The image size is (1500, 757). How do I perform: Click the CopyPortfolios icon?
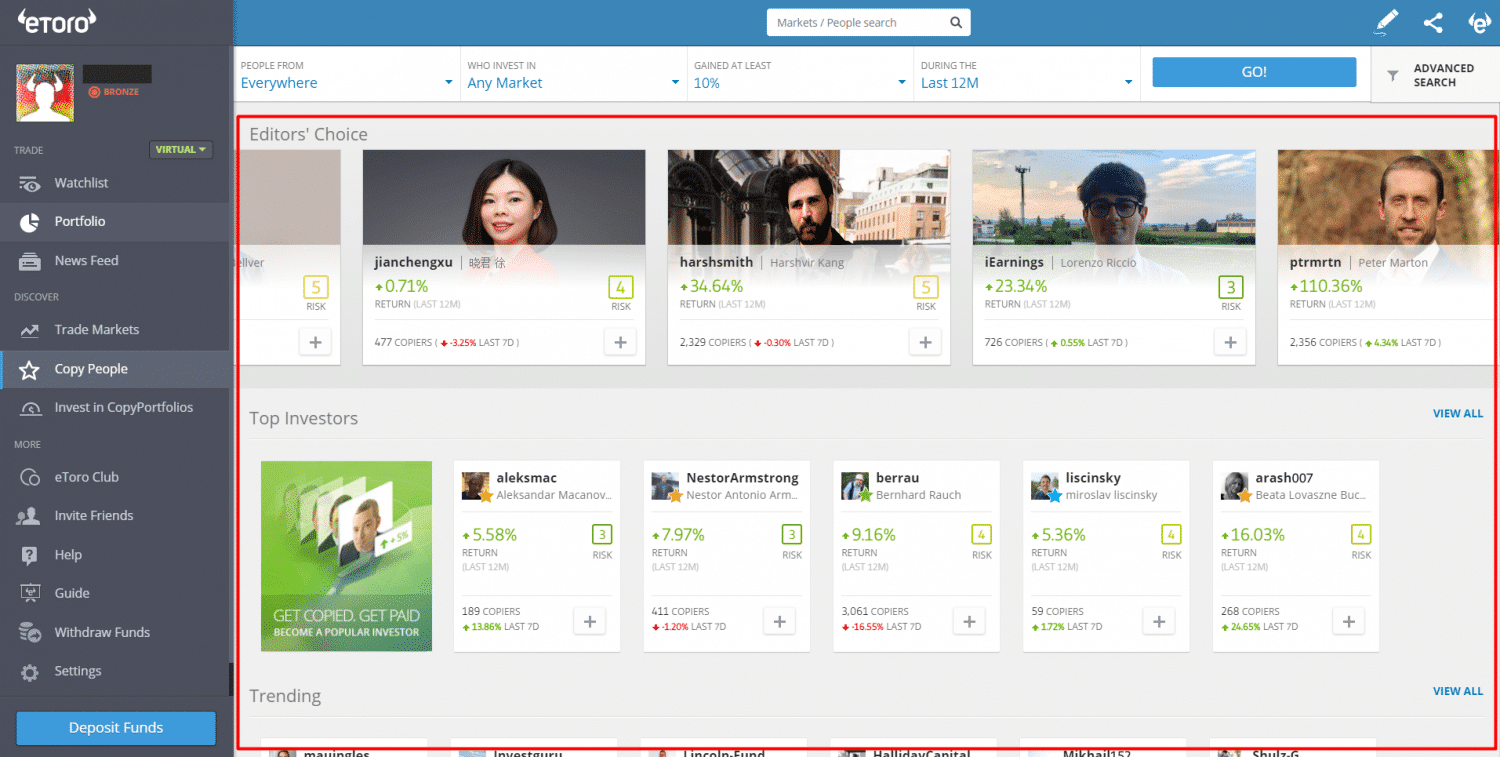pos(31,408)
